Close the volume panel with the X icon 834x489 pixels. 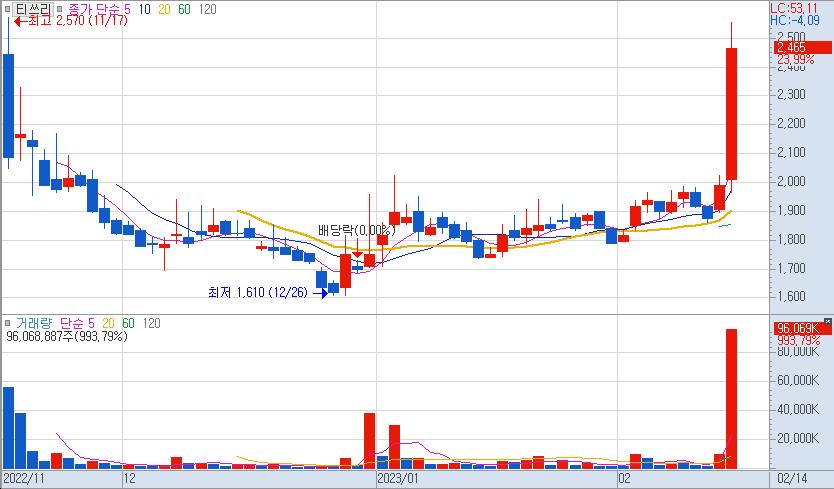pyautogui.click(x=828, y=321)
